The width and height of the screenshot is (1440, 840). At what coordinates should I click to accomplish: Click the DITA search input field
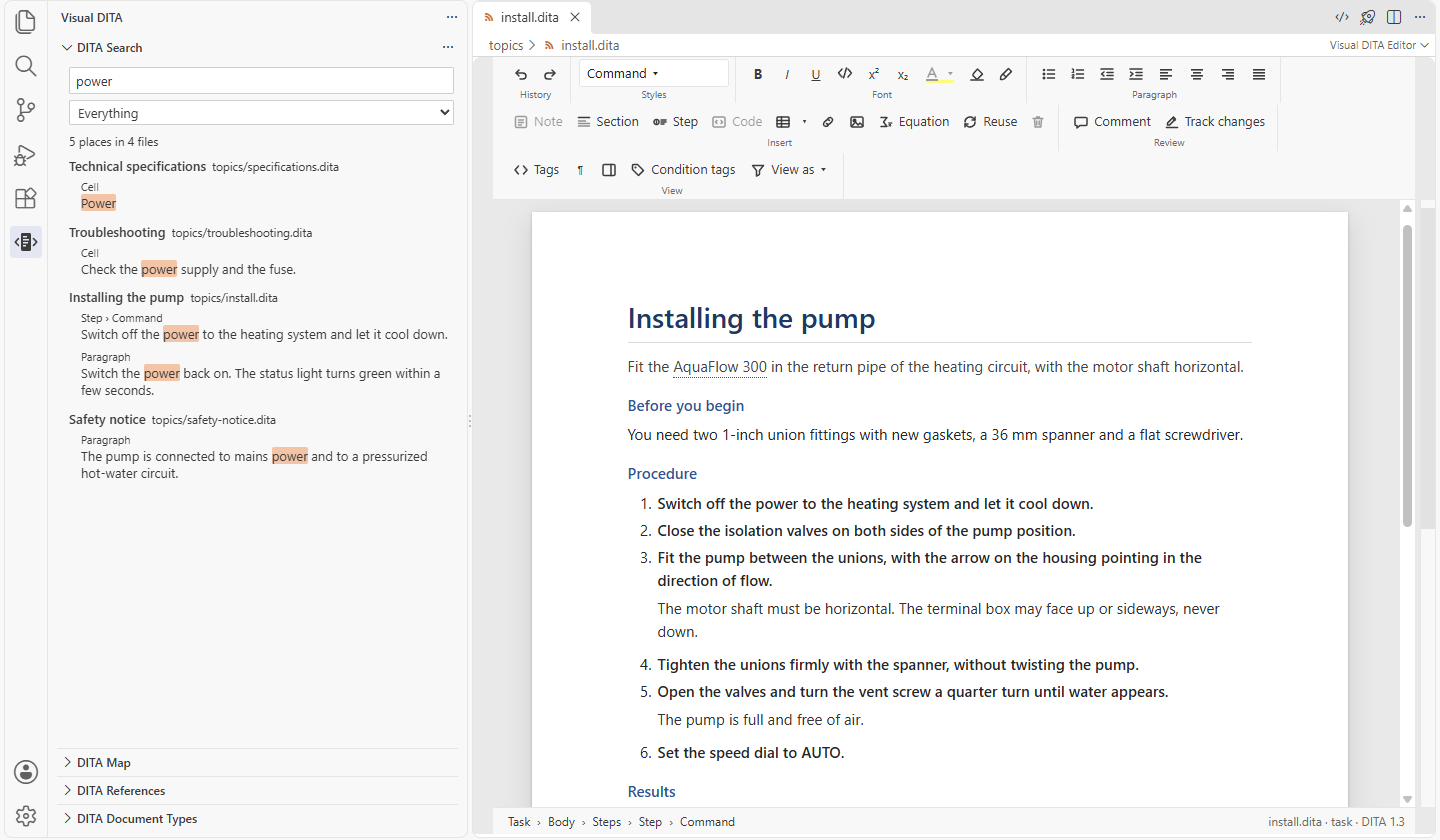point(261,81)
